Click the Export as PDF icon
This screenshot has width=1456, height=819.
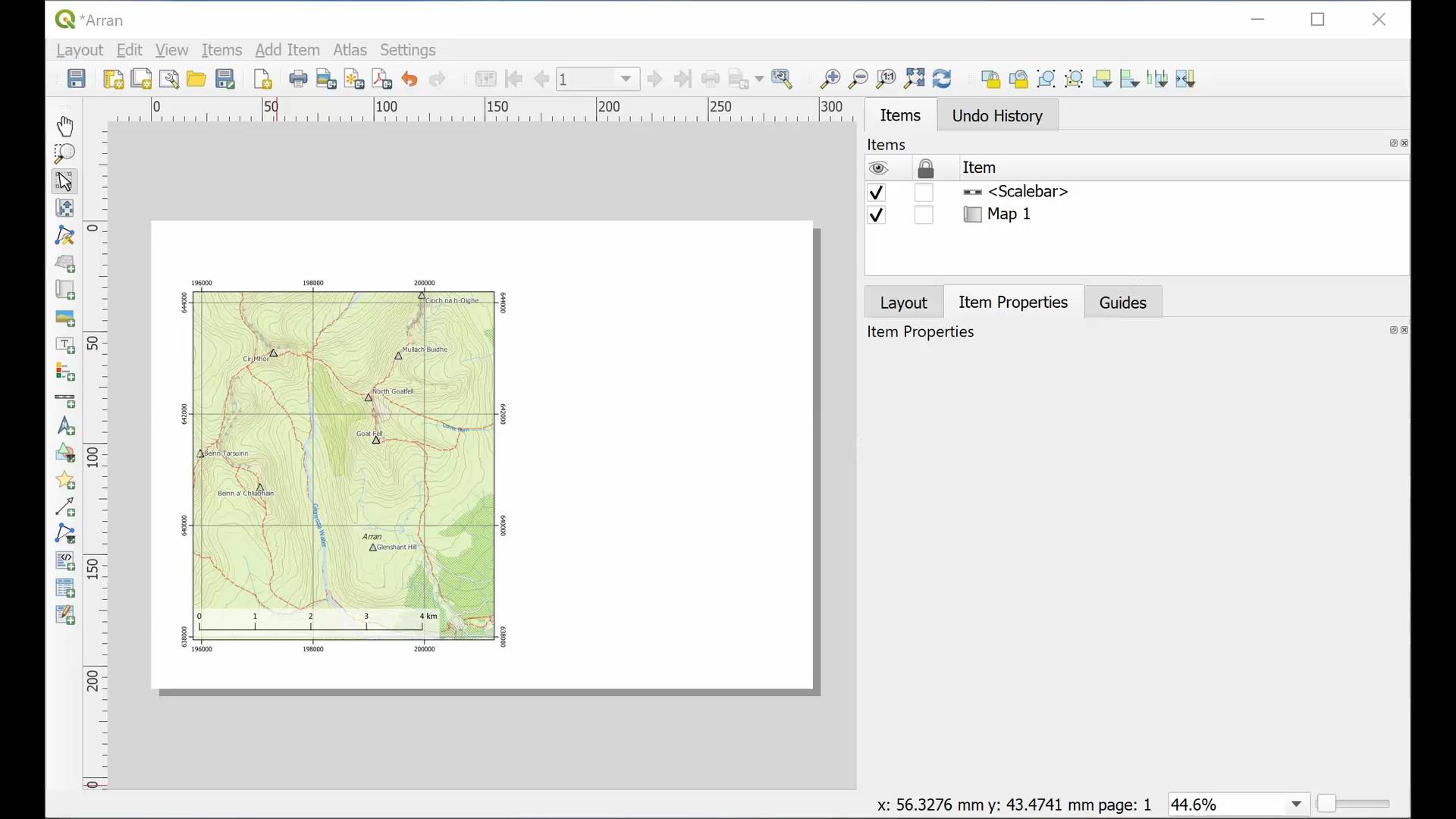click(382, 79)
